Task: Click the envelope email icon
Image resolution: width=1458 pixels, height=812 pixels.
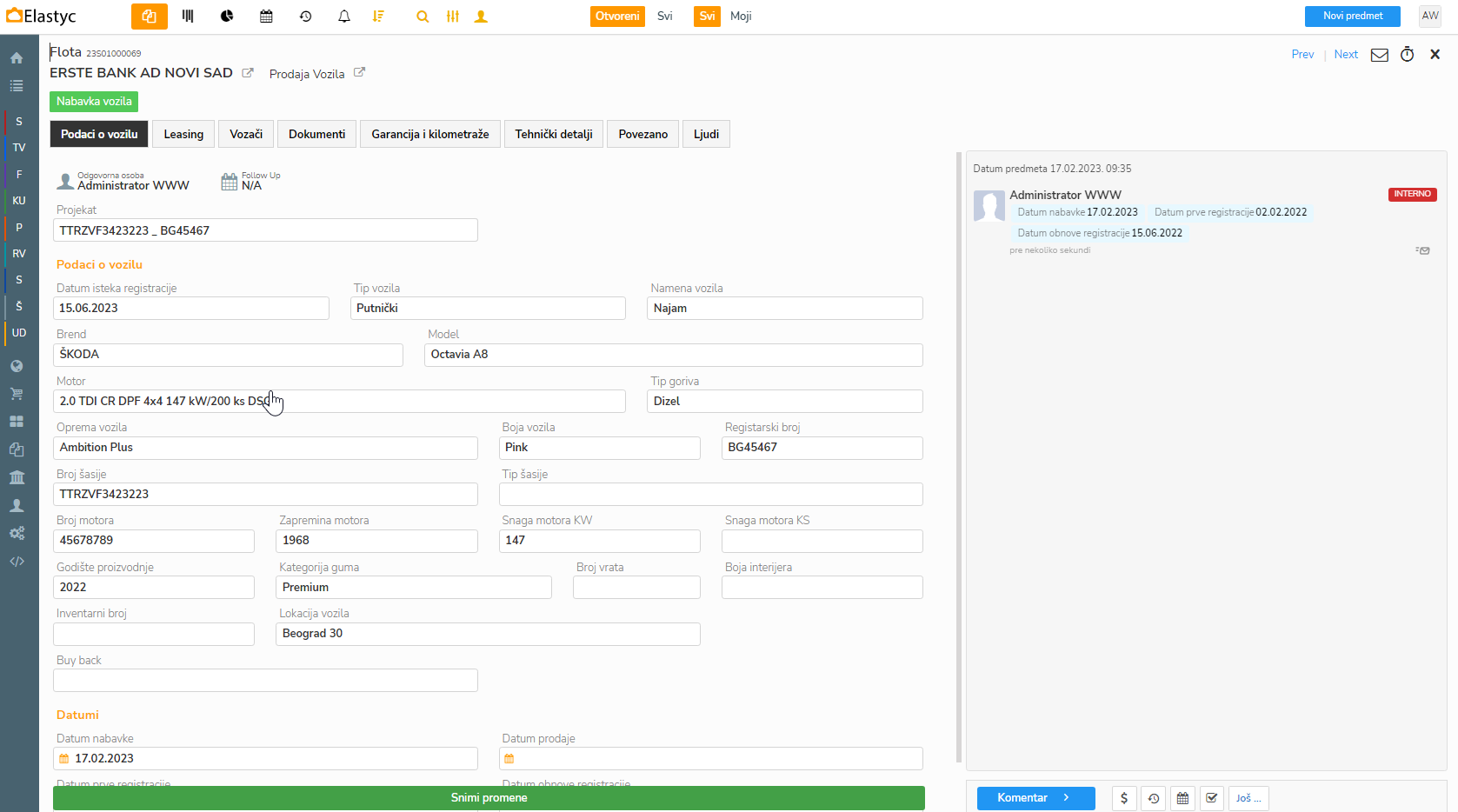Action: point(1379,55)
